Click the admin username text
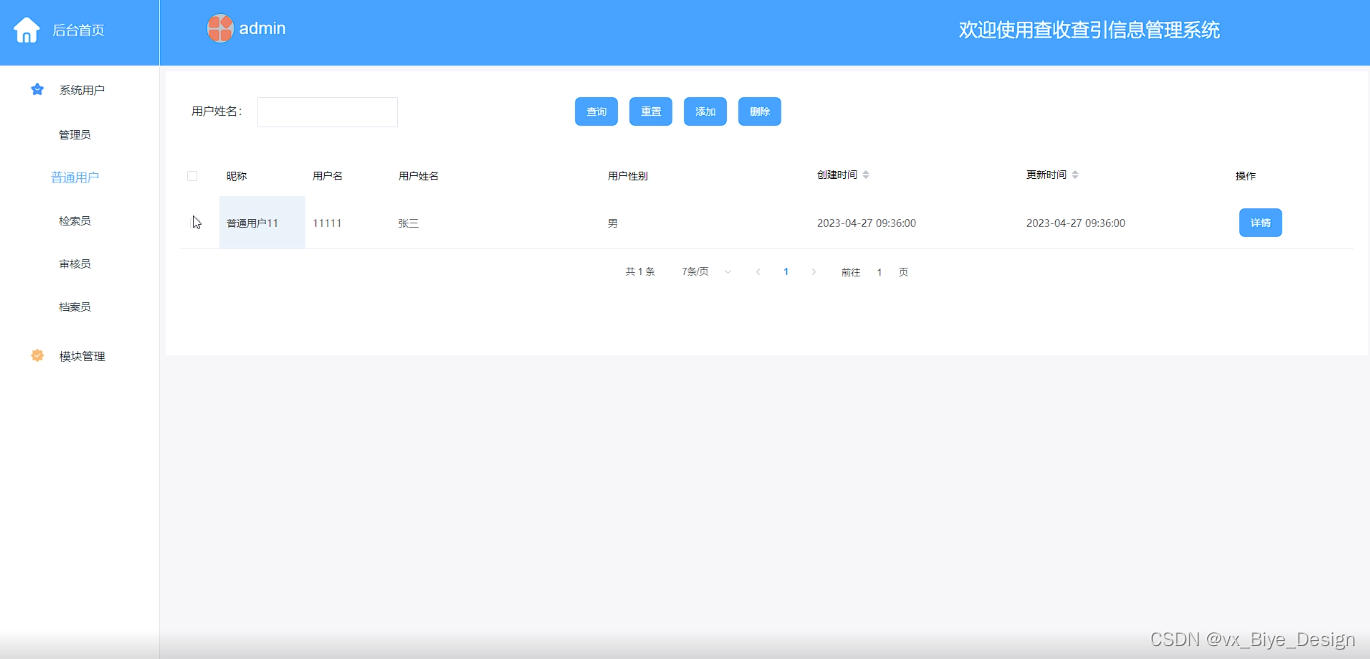Screen dimensions: 1370x659 point(262,29)
